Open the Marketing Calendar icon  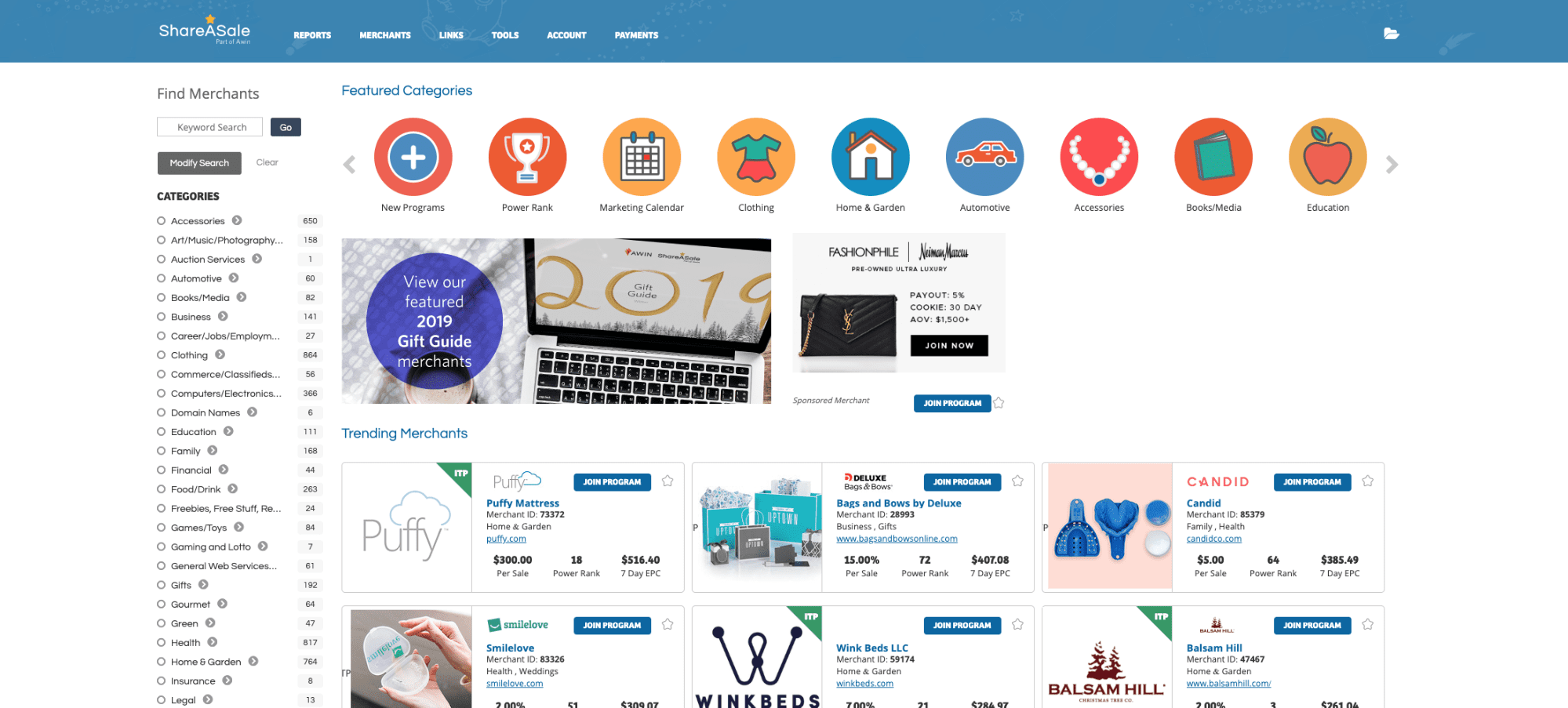[x=642, y=157]
